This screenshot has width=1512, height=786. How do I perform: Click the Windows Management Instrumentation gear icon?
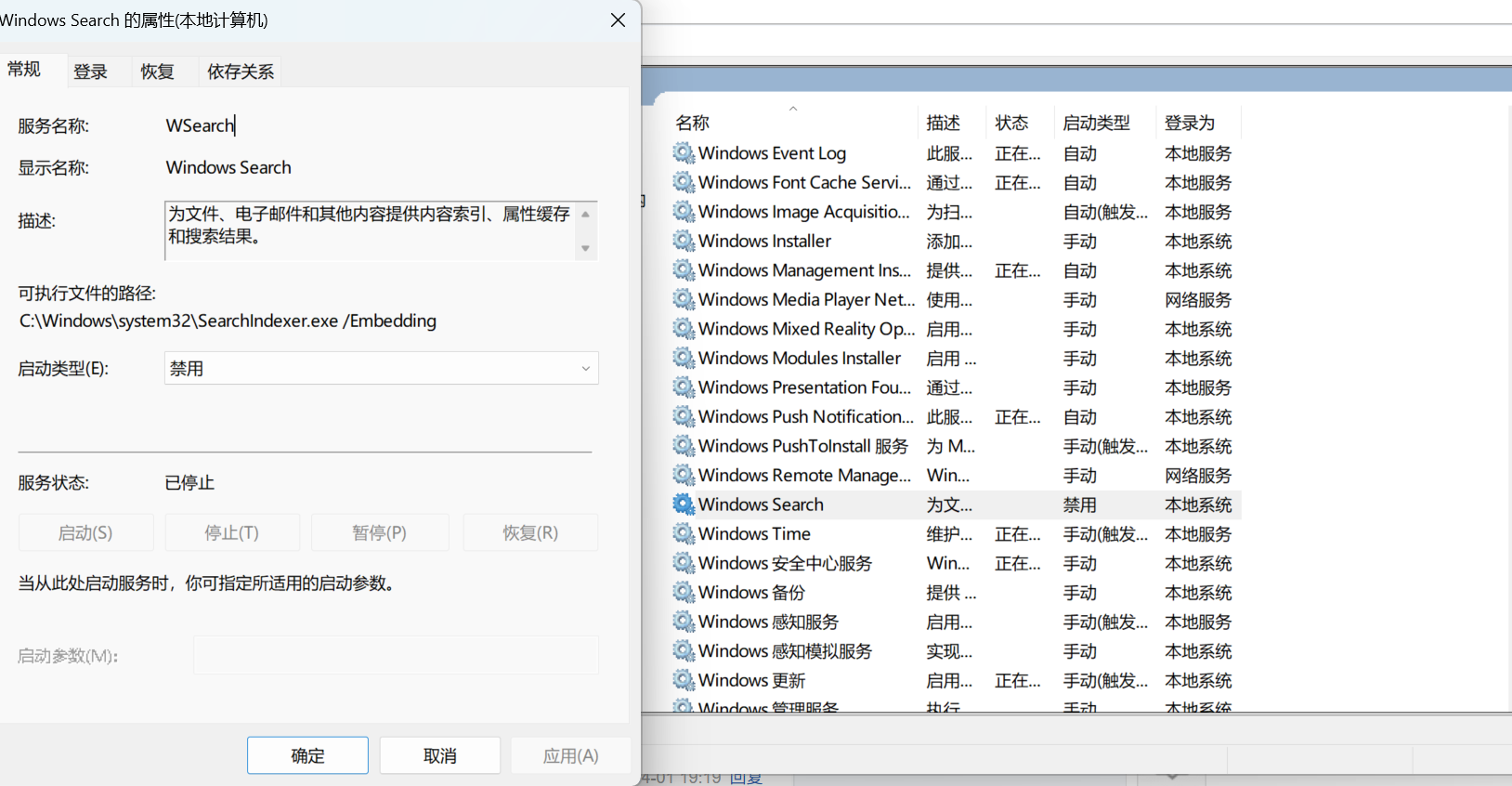click(x=684, y=270)
